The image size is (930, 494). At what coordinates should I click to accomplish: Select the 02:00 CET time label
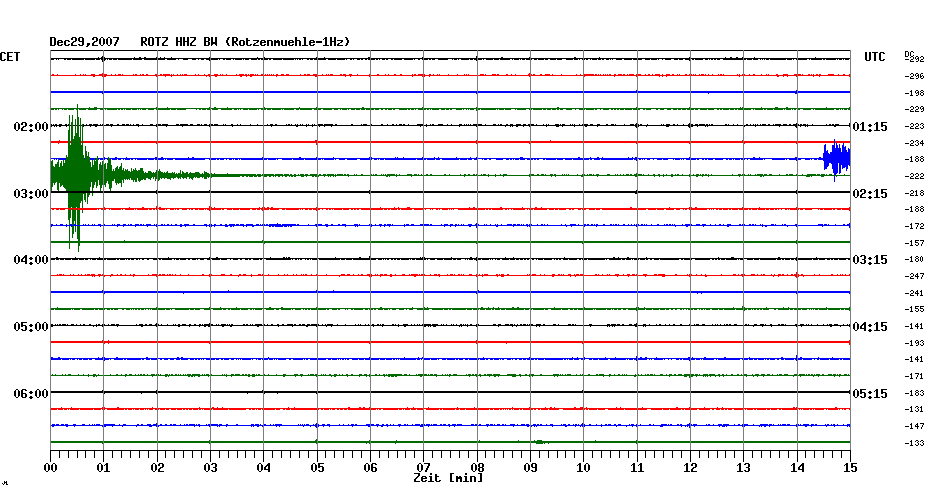pos(31,126)
